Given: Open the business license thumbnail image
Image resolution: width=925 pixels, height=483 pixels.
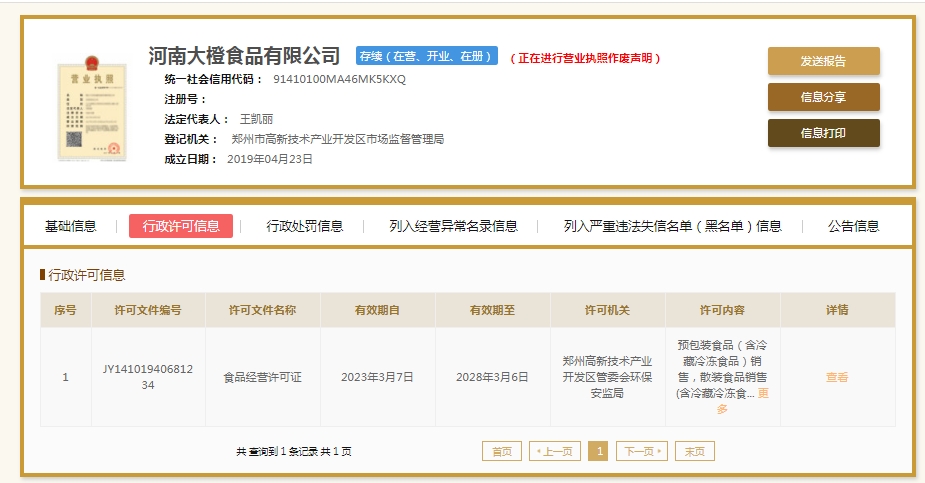Looking at the screenshot, I should pyautogui.click(x=92, y=107).
